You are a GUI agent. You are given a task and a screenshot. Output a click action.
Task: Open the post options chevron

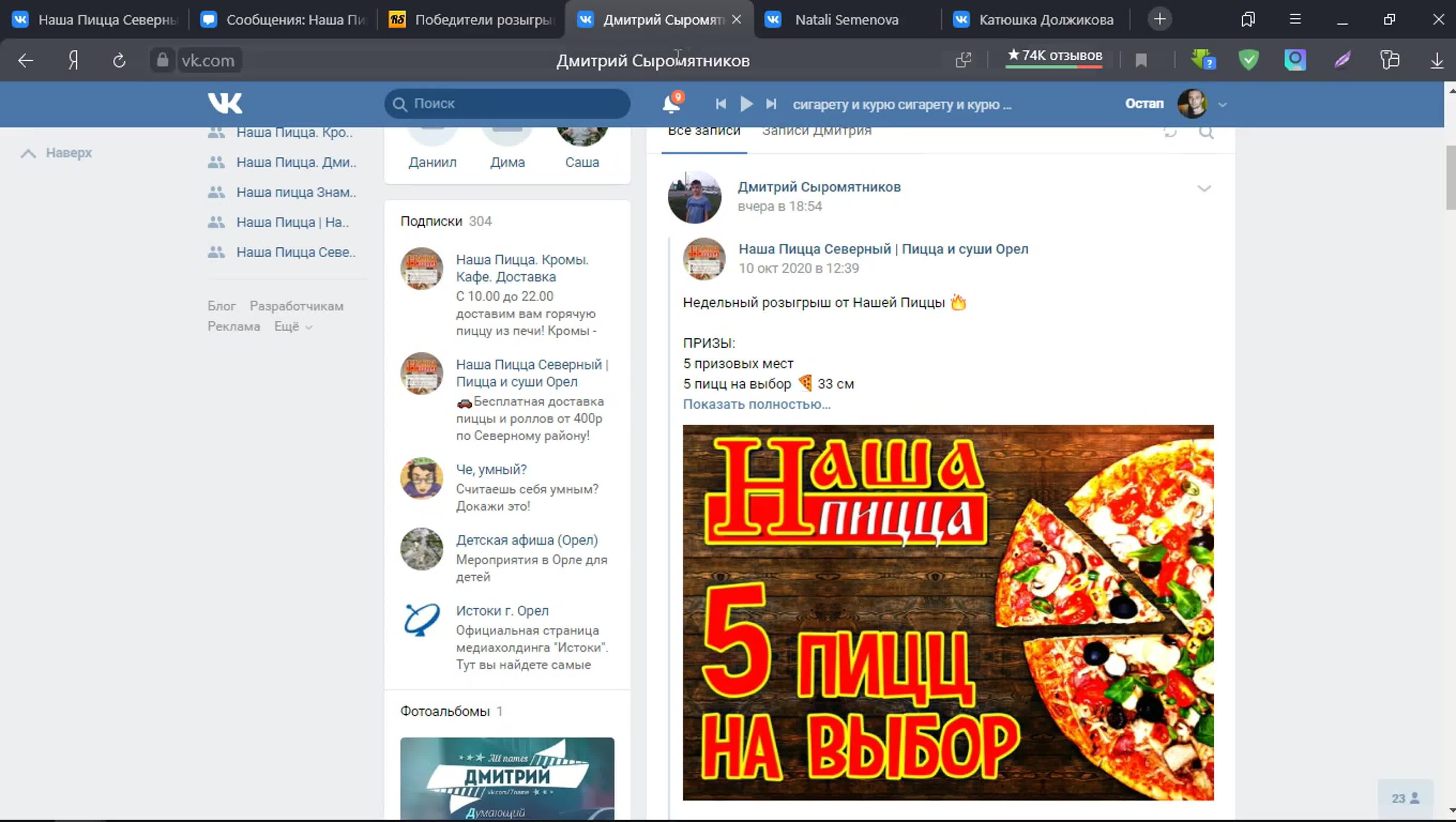click(x=1204, y=188)
